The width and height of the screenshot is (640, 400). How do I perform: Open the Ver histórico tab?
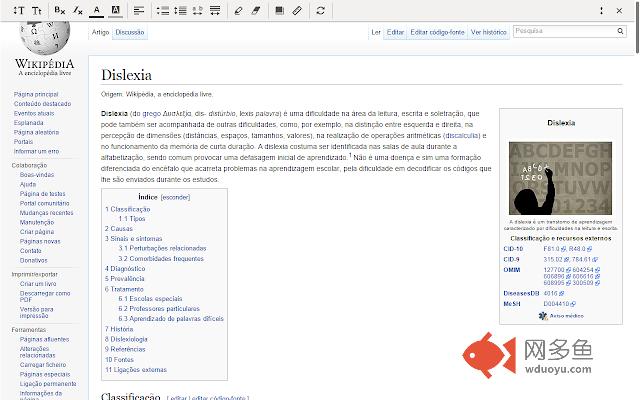(488, 32)
